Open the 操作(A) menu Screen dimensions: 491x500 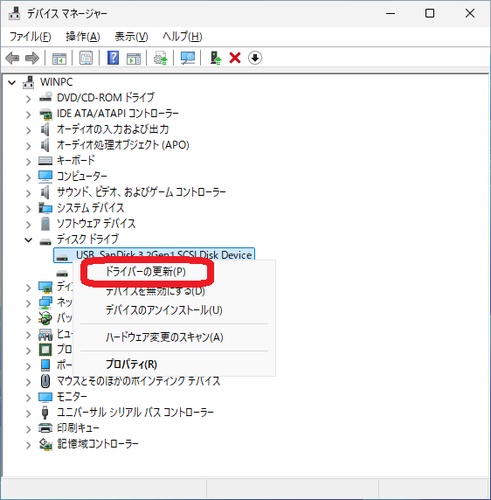click(x=83, y=36)
